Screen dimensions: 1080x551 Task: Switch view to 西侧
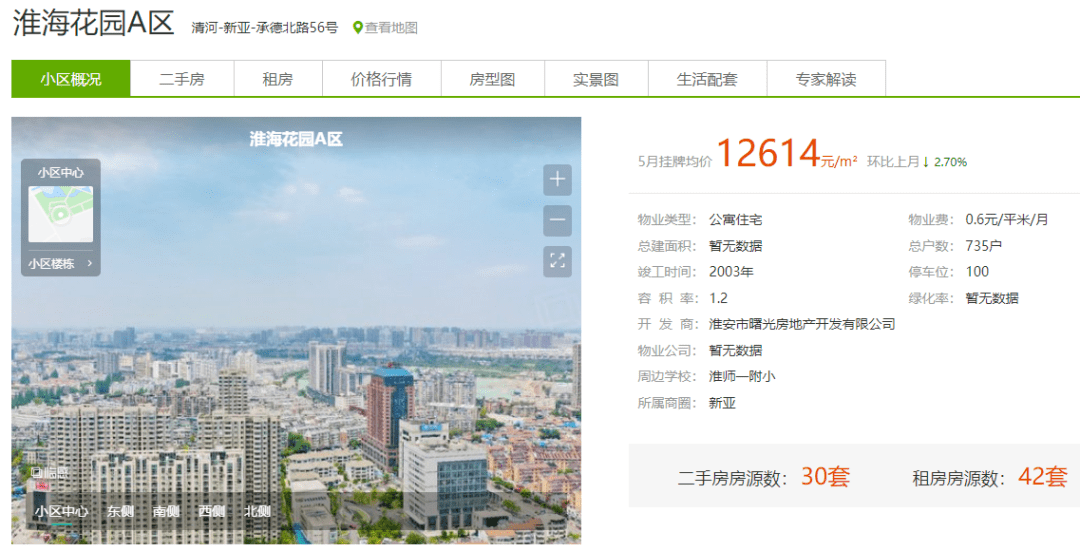coord(211,512)
